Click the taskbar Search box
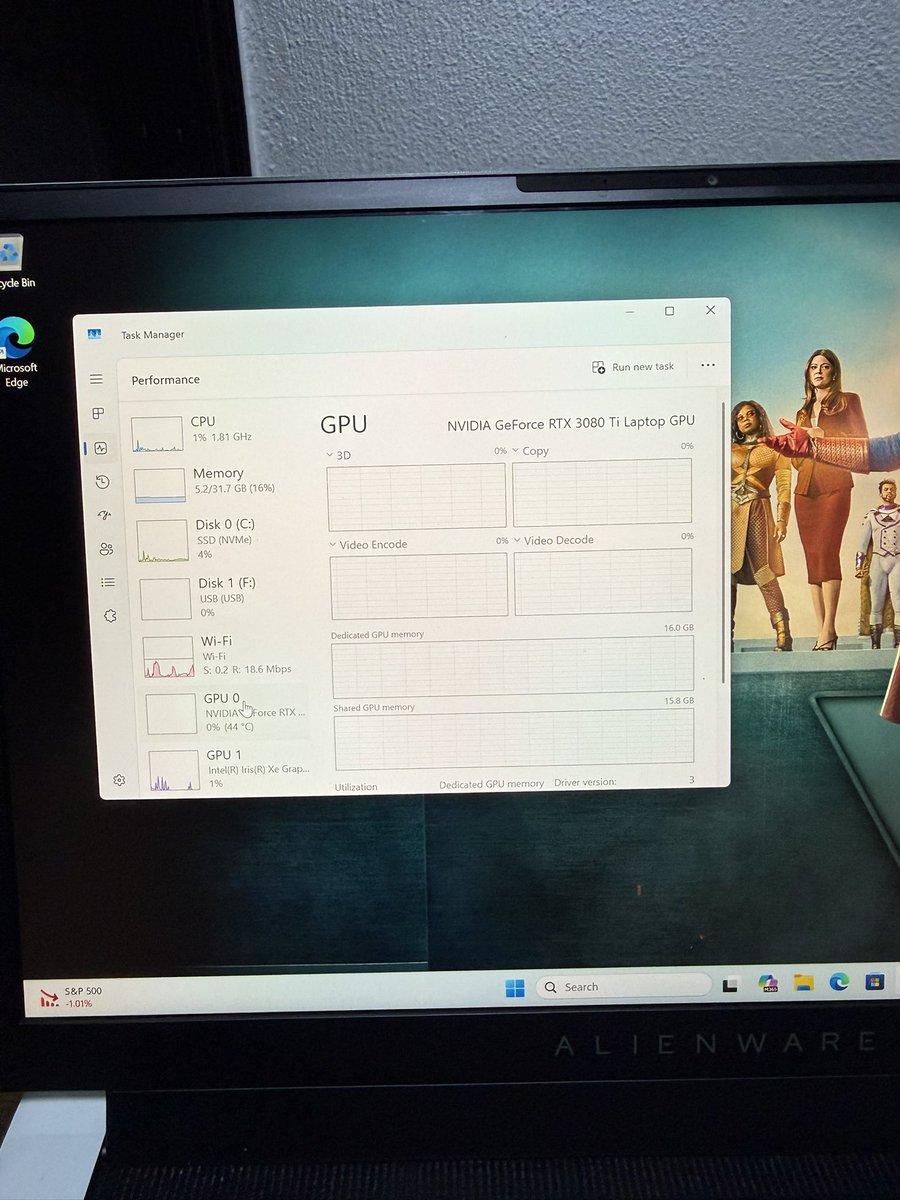This screenshot has width=900, height=1200. (x=623, y=987)
